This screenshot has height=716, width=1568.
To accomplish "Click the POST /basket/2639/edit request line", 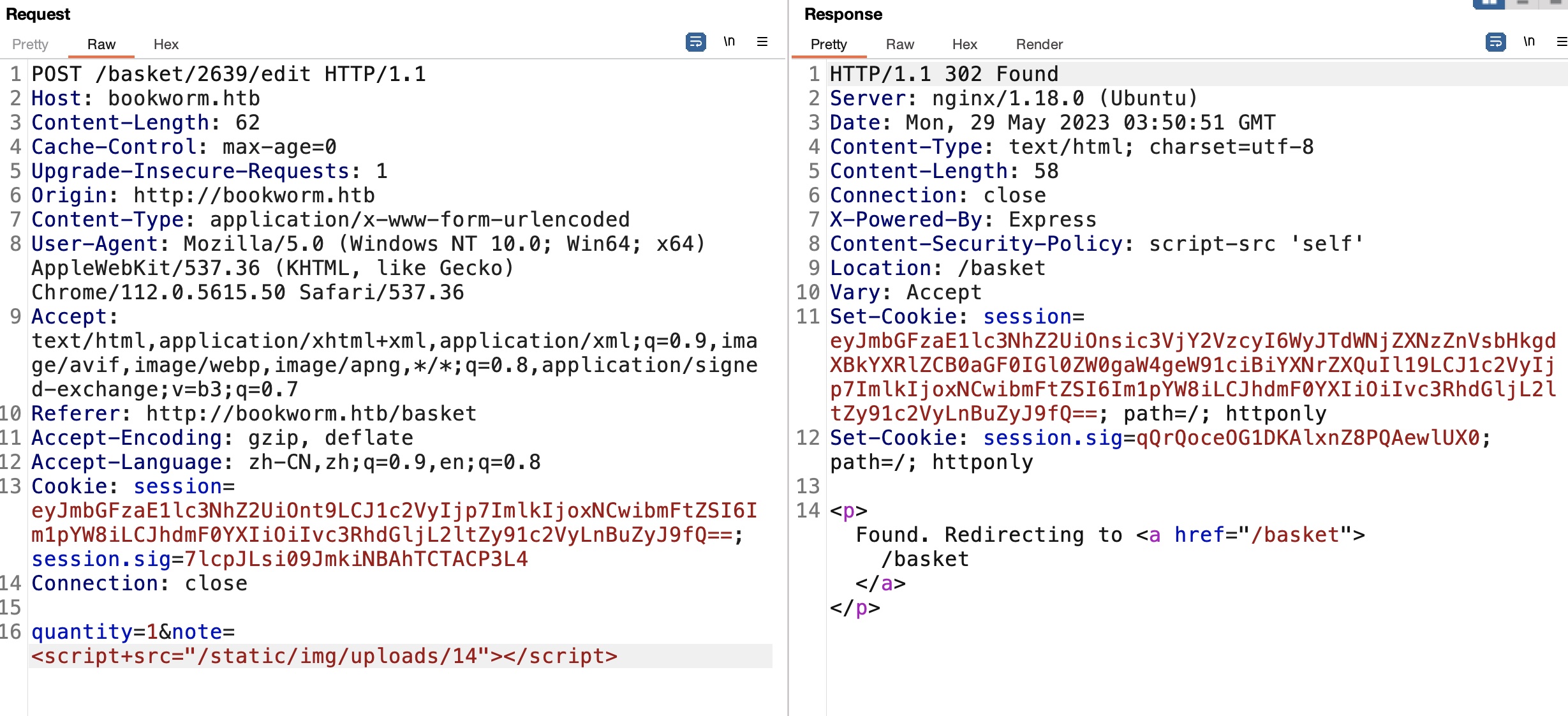I will pyautogui.click(x=228, y=74).
